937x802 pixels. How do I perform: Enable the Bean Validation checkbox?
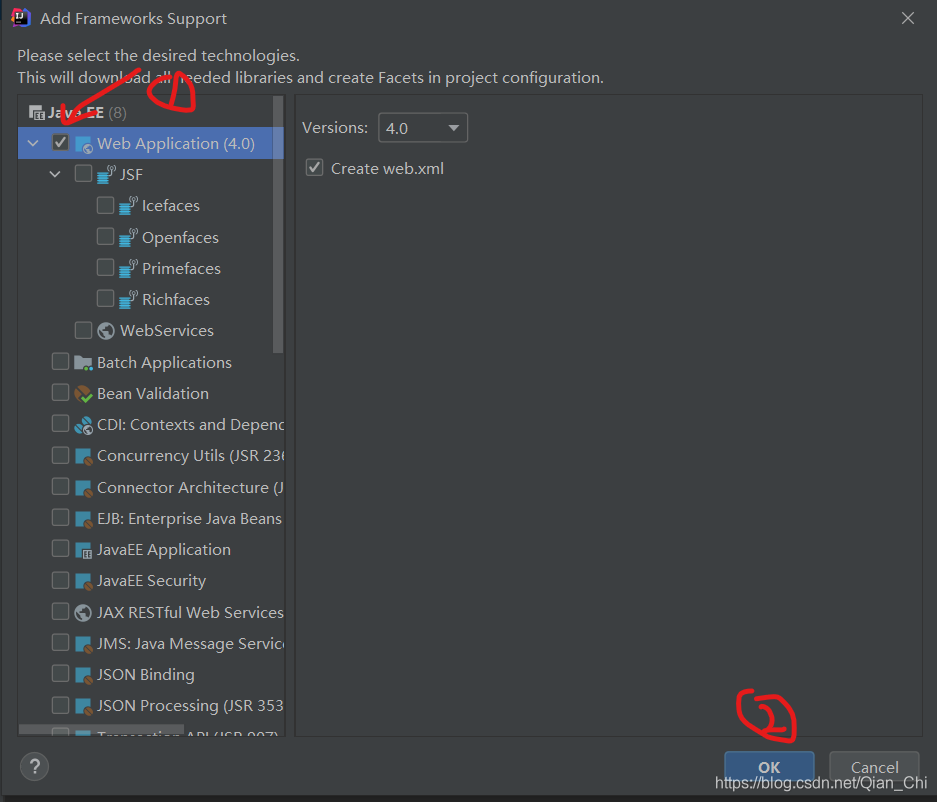click(x=60, y=392)
